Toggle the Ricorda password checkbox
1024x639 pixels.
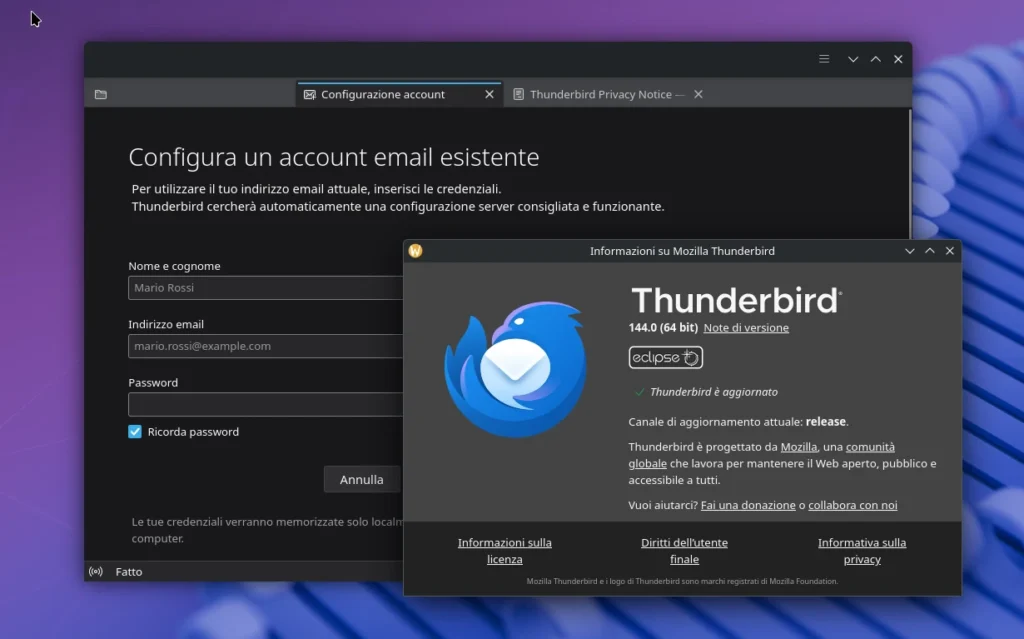[134, 431]
